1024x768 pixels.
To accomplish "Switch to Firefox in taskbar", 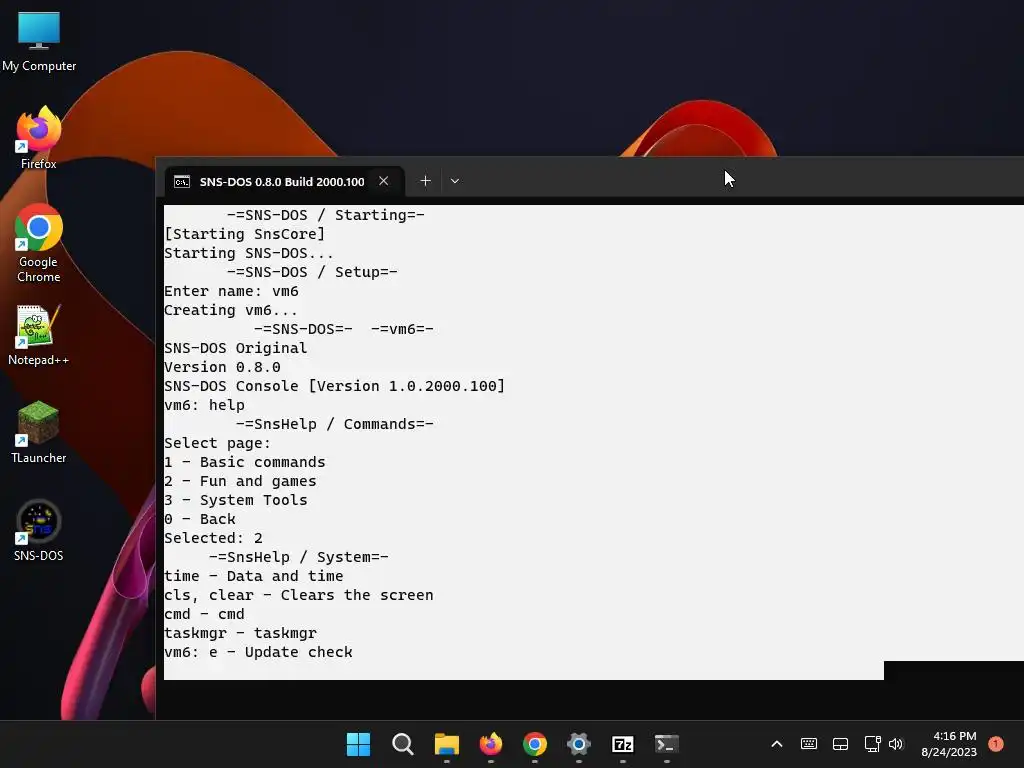I will click(x=490, y=744).
